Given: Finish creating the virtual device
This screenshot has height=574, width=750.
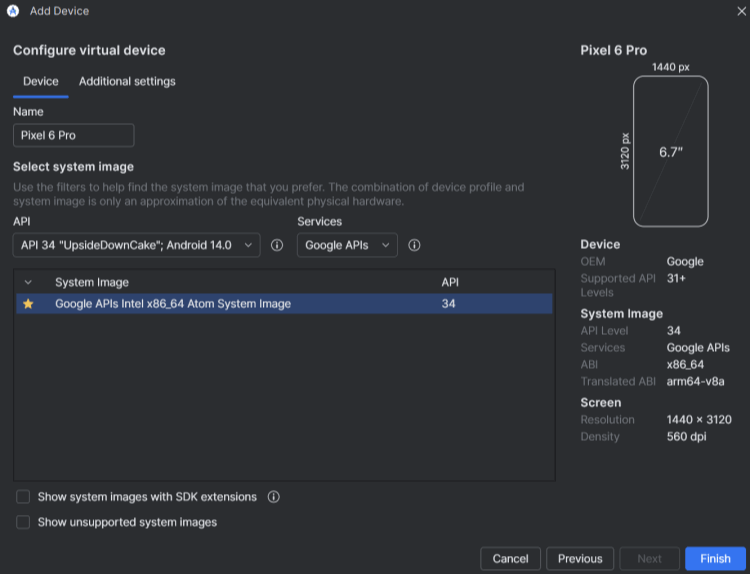Looking at the screenshot, I should point(716,559).
